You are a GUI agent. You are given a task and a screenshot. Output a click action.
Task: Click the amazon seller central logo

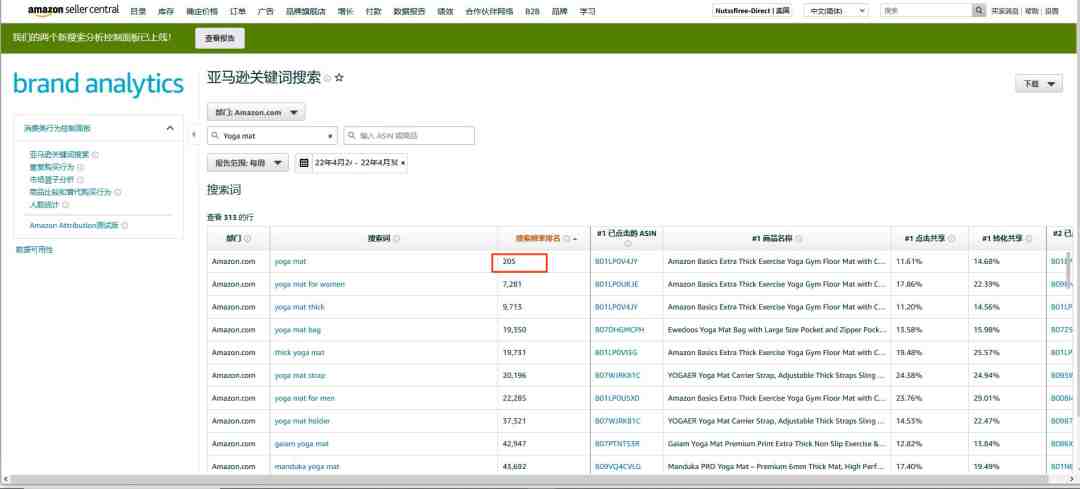coord(74,10)
